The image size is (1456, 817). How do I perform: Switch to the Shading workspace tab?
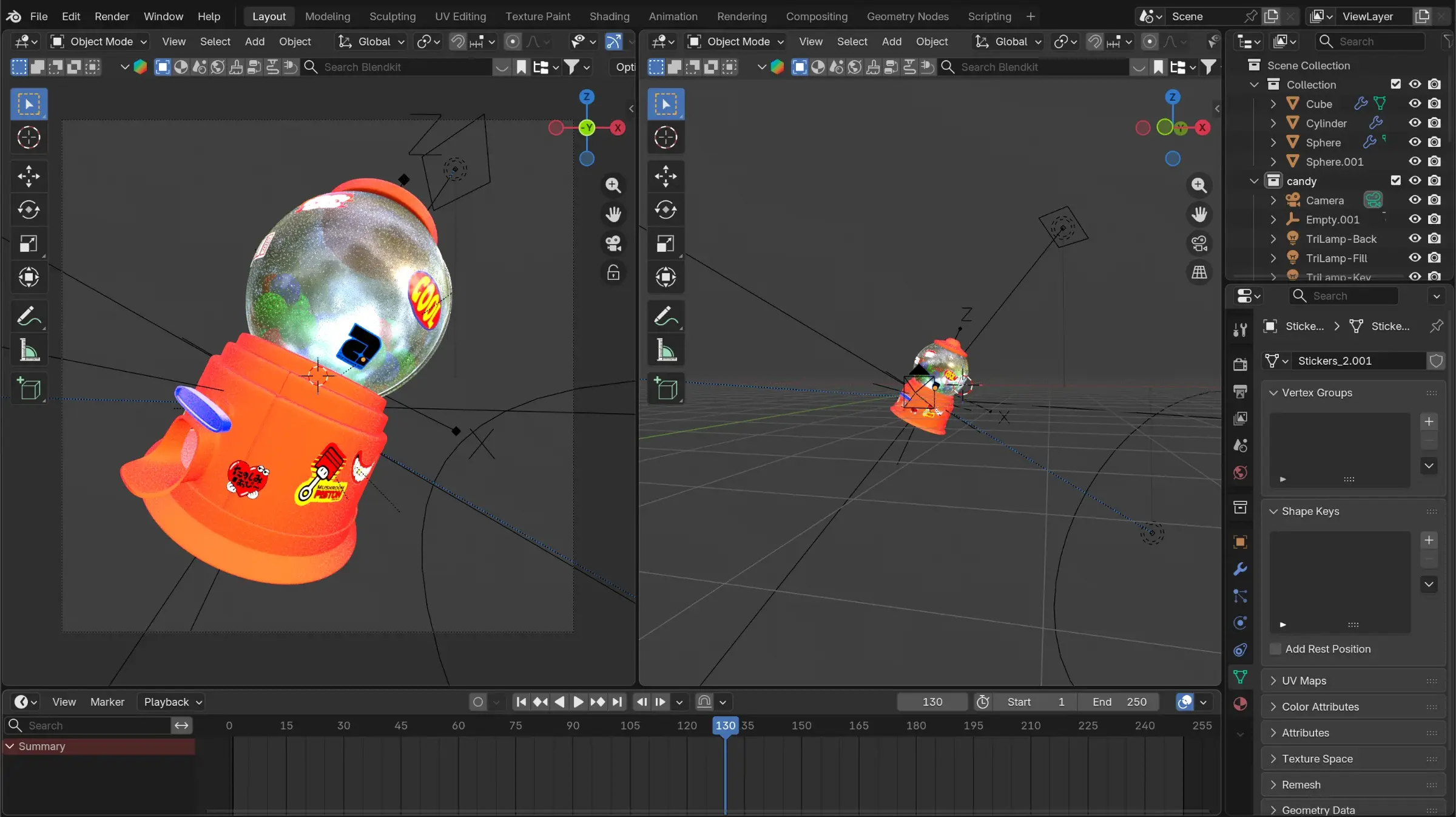tap(609, 16)
